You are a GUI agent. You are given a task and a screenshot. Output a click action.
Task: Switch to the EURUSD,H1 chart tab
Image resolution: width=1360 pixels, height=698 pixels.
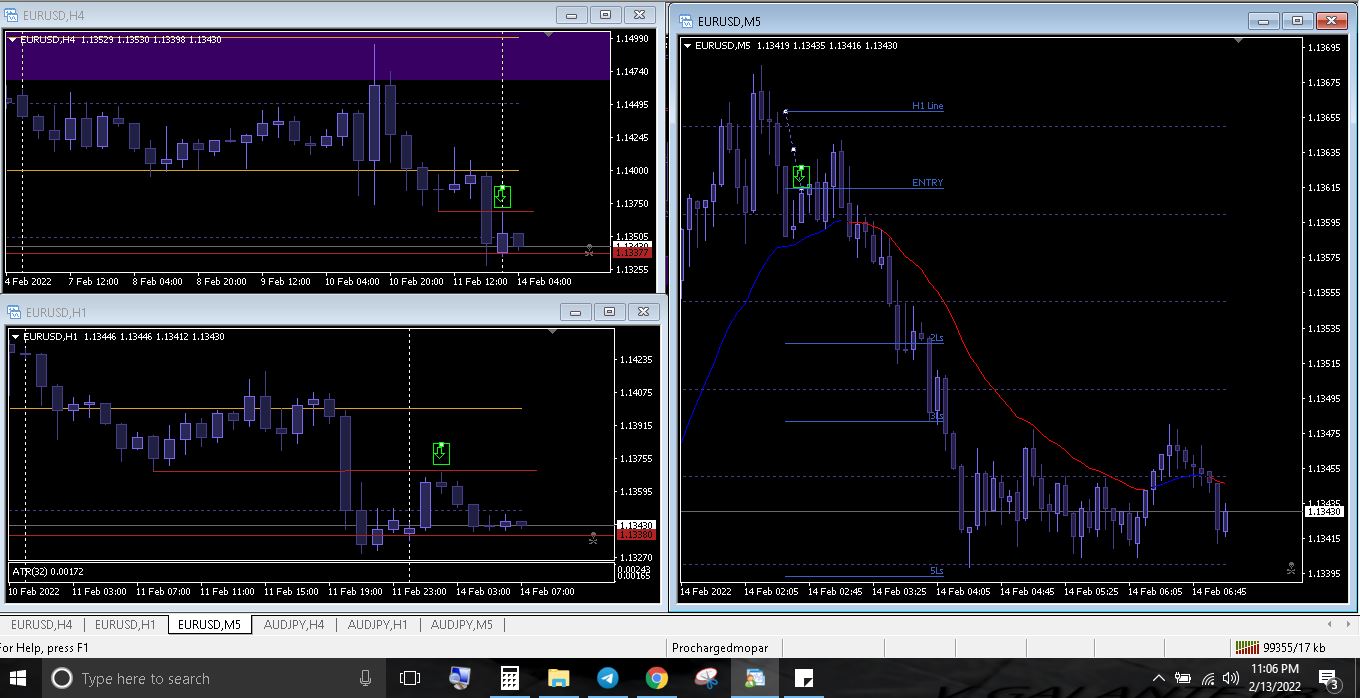(125, 625)
